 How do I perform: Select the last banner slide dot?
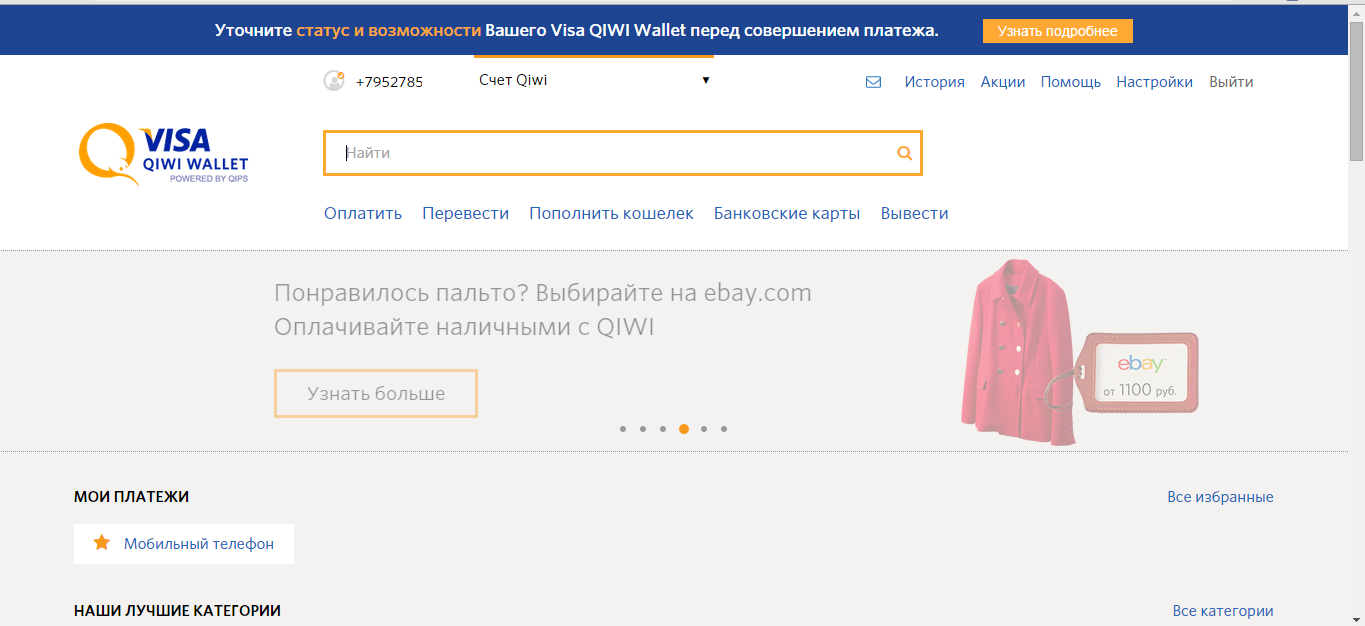(724, 429)
